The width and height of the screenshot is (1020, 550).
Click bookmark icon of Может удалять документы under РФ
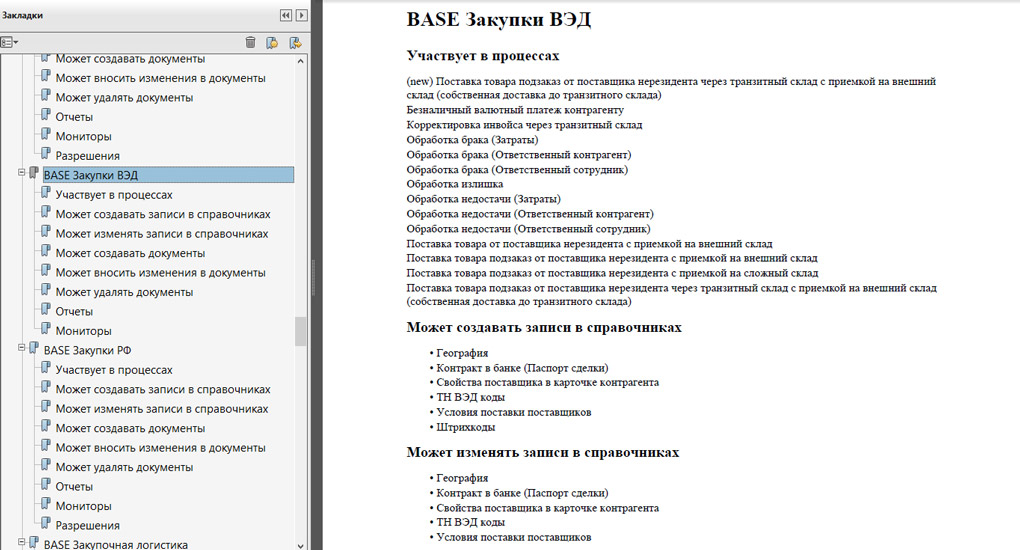(46, 465)
